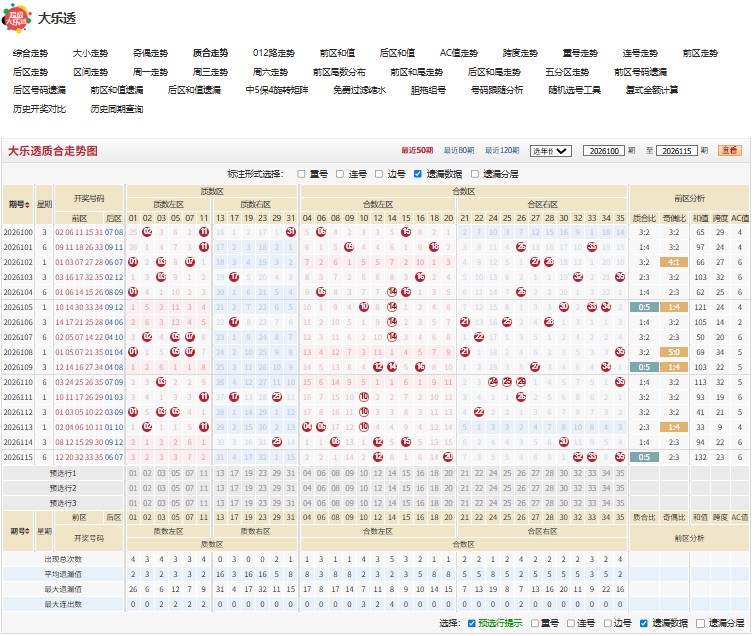Open the 前区和值 link
Screen dimensions: 754x636
point(337,53)
